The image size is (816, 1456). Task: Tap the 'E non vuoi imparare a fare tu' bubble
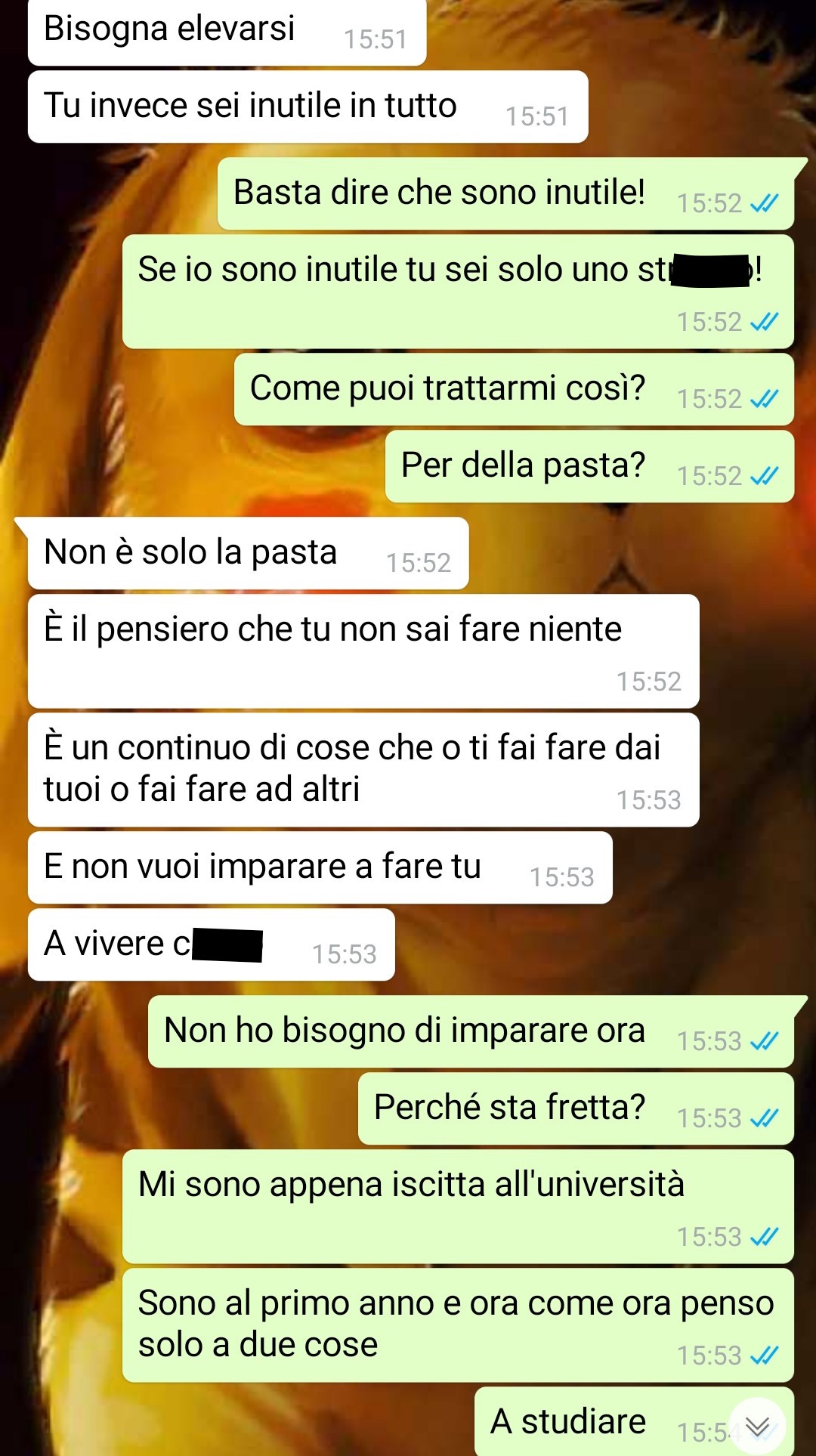coord(320,867)
